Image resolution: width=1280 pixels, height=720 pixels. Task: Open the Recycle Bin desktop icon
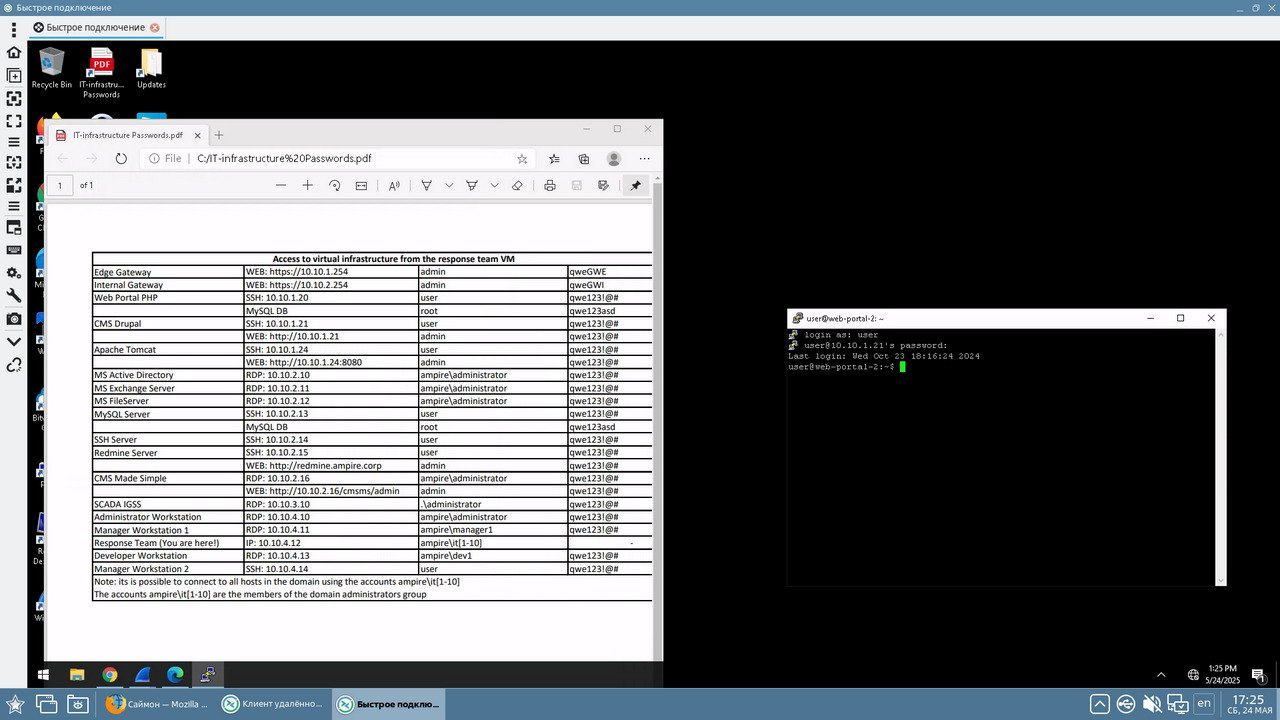(52, 68)
